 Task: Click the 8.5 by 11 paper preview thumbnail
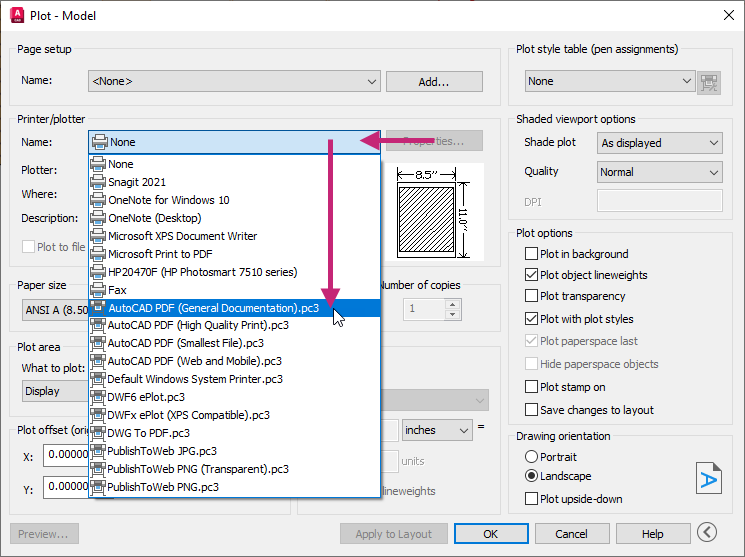coord(433,212)
